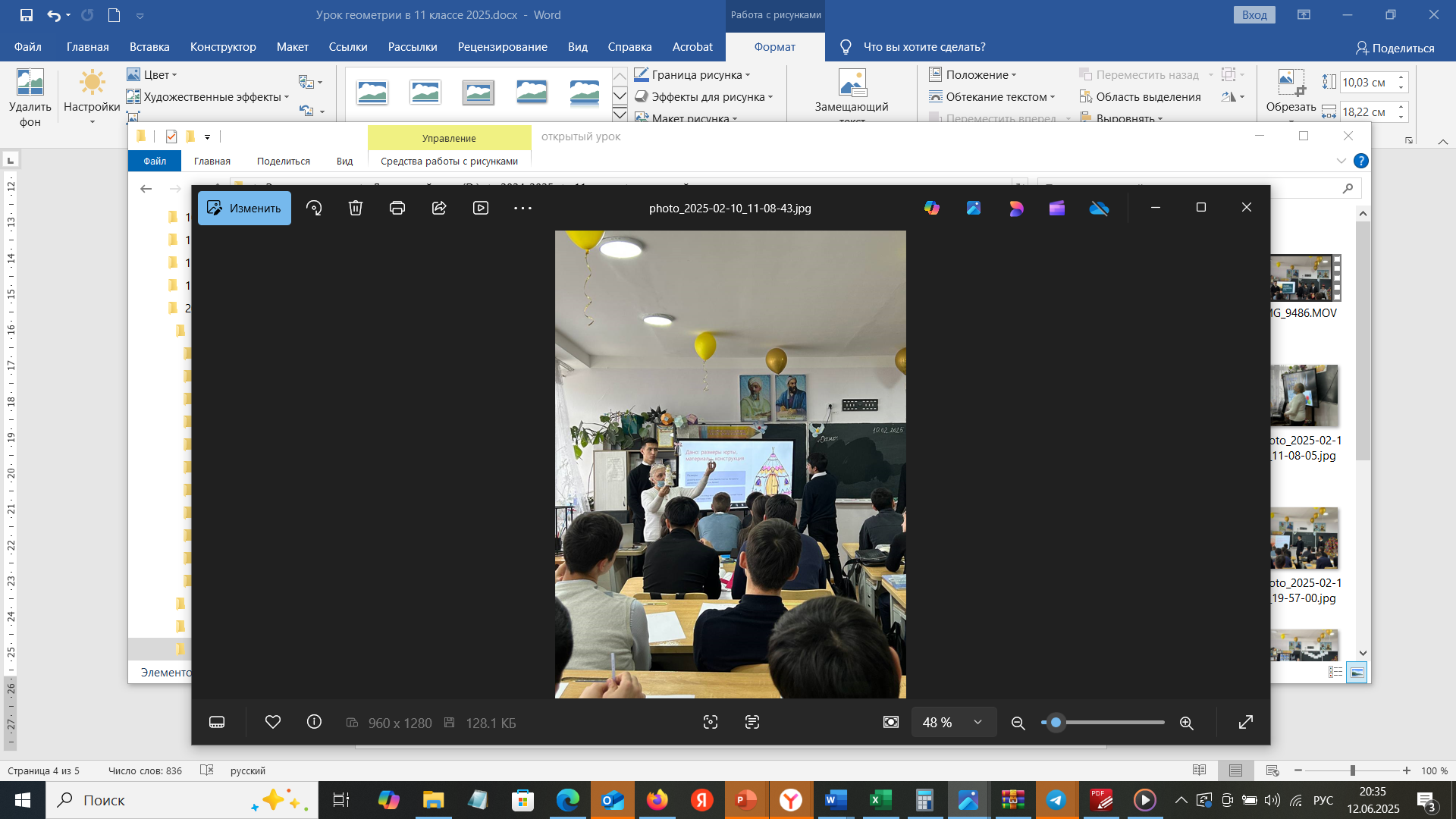Open Excel from taskbar
Screen dimensions: 1456x819
pos(880,800)
